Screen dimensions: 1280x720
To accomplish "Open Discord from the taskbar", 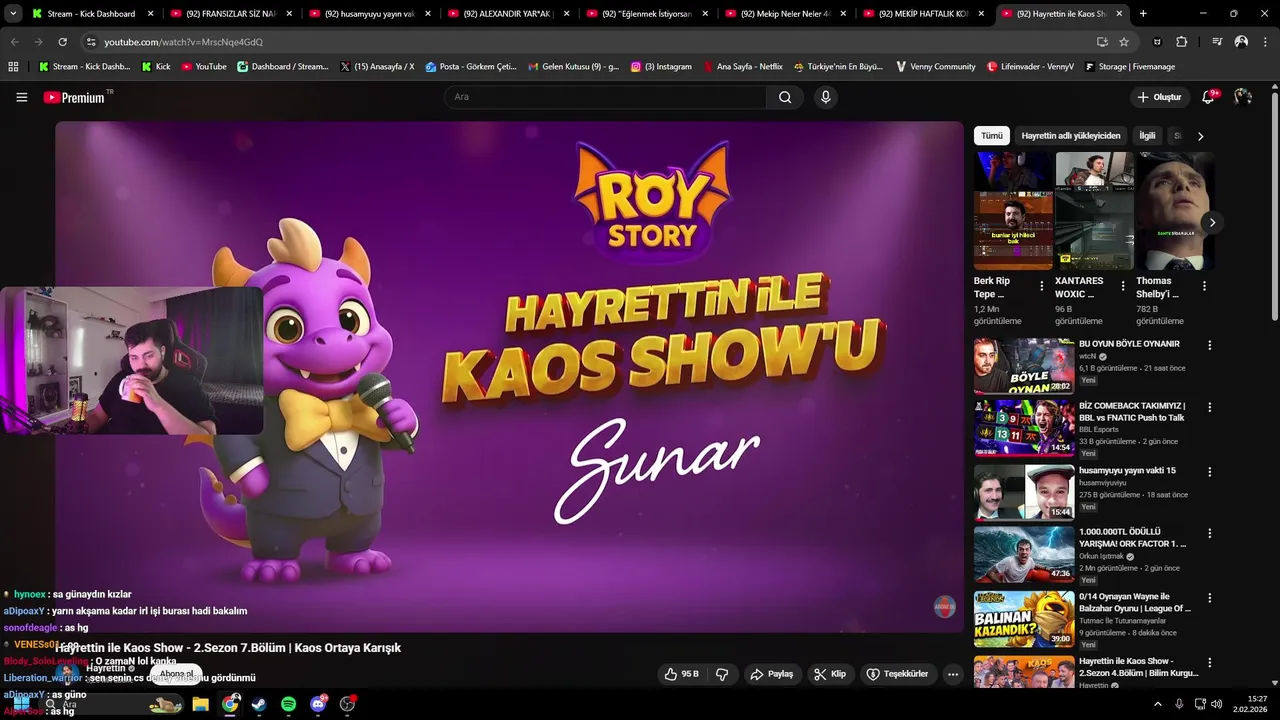I will [x=319, y=704].
